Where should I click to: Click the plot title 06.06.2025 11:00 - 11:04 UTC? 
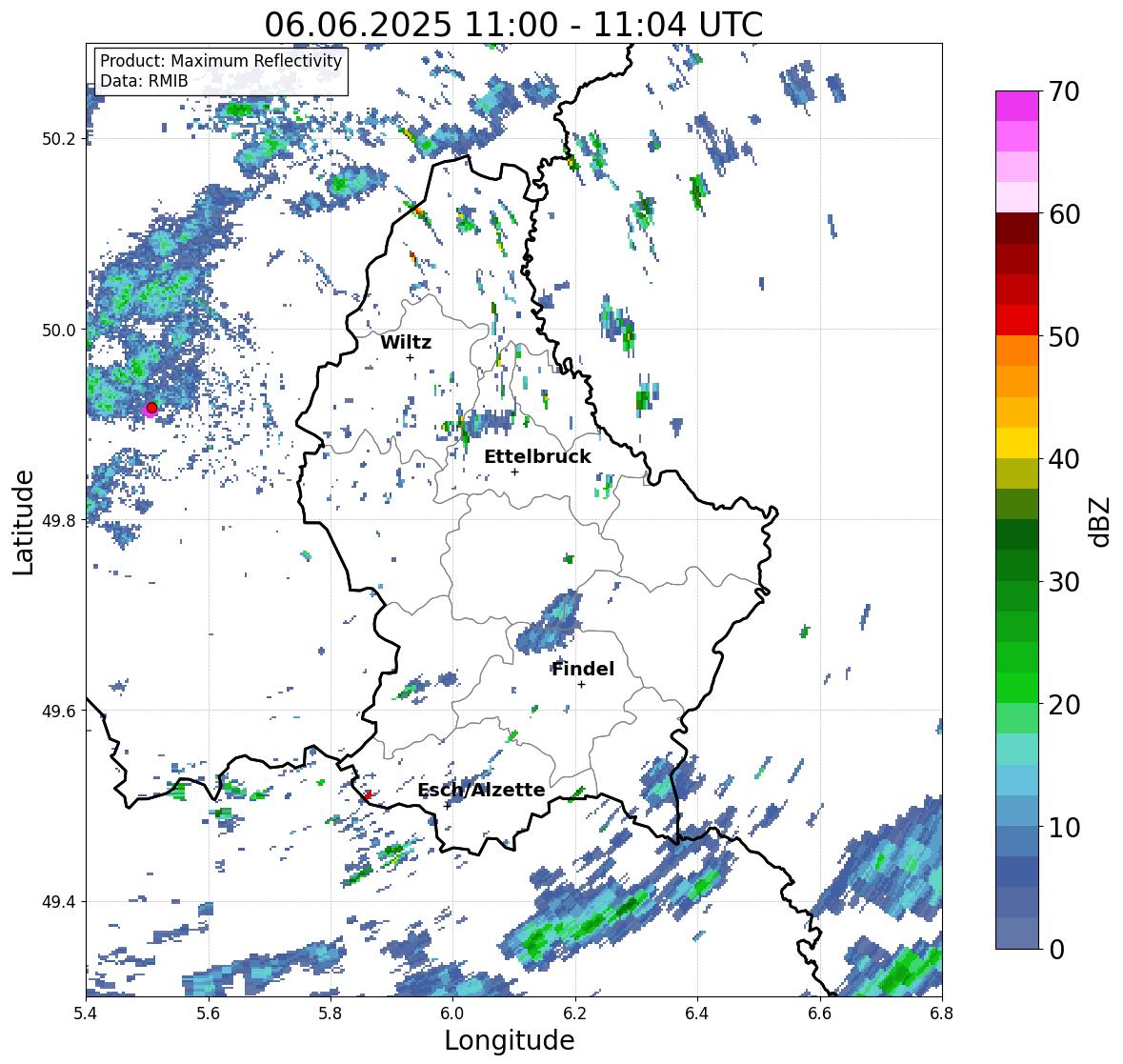pyautogui.click(x=513, y=25)
